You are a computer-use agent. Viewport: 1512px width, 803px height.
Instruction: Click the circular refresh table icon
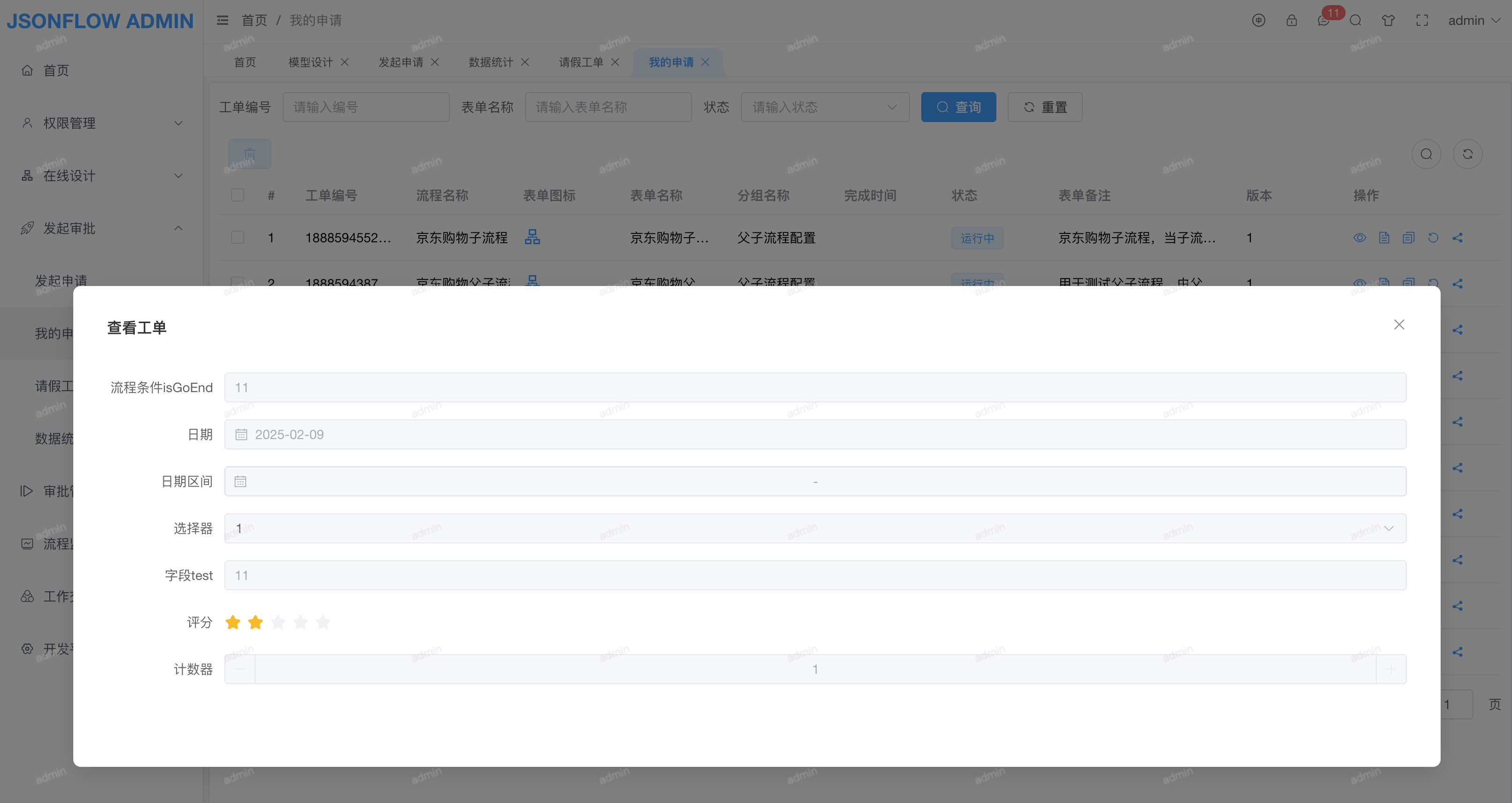pyautogui.click(x=1467, y=154)
